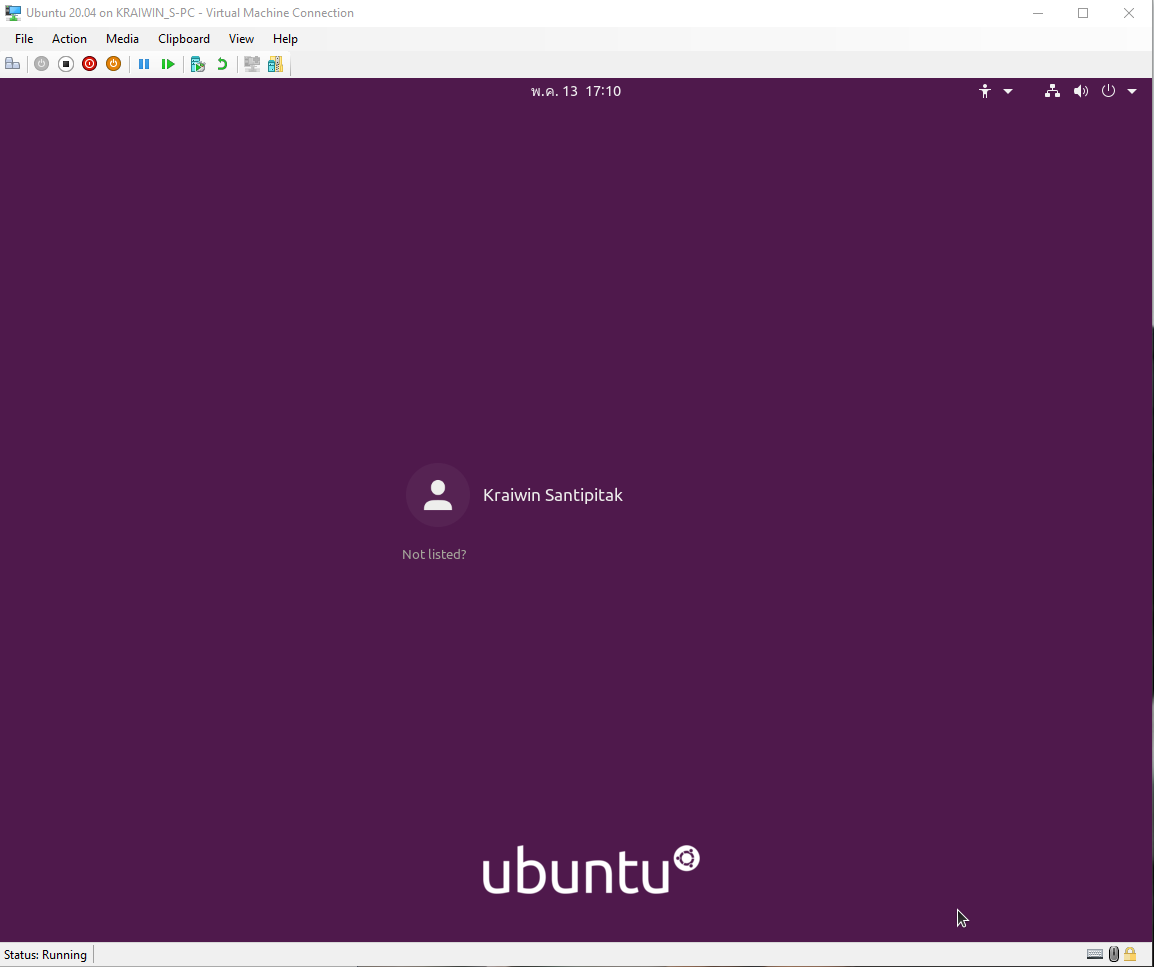Revert the VM to its last checkpoint
1154x967 pixels.
(x=221, y=63)
